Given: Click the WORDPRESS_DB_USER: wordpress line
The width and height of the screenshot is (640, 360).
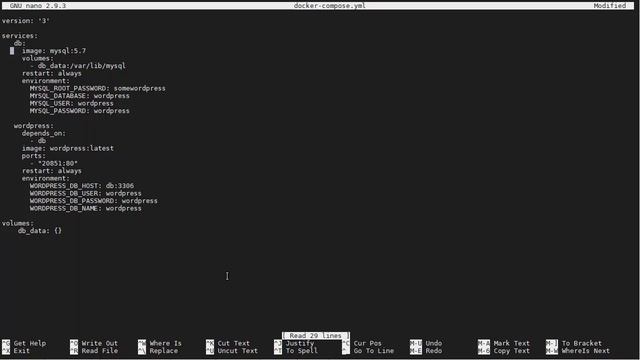Looking at the screenshot, I should [86, 193].
